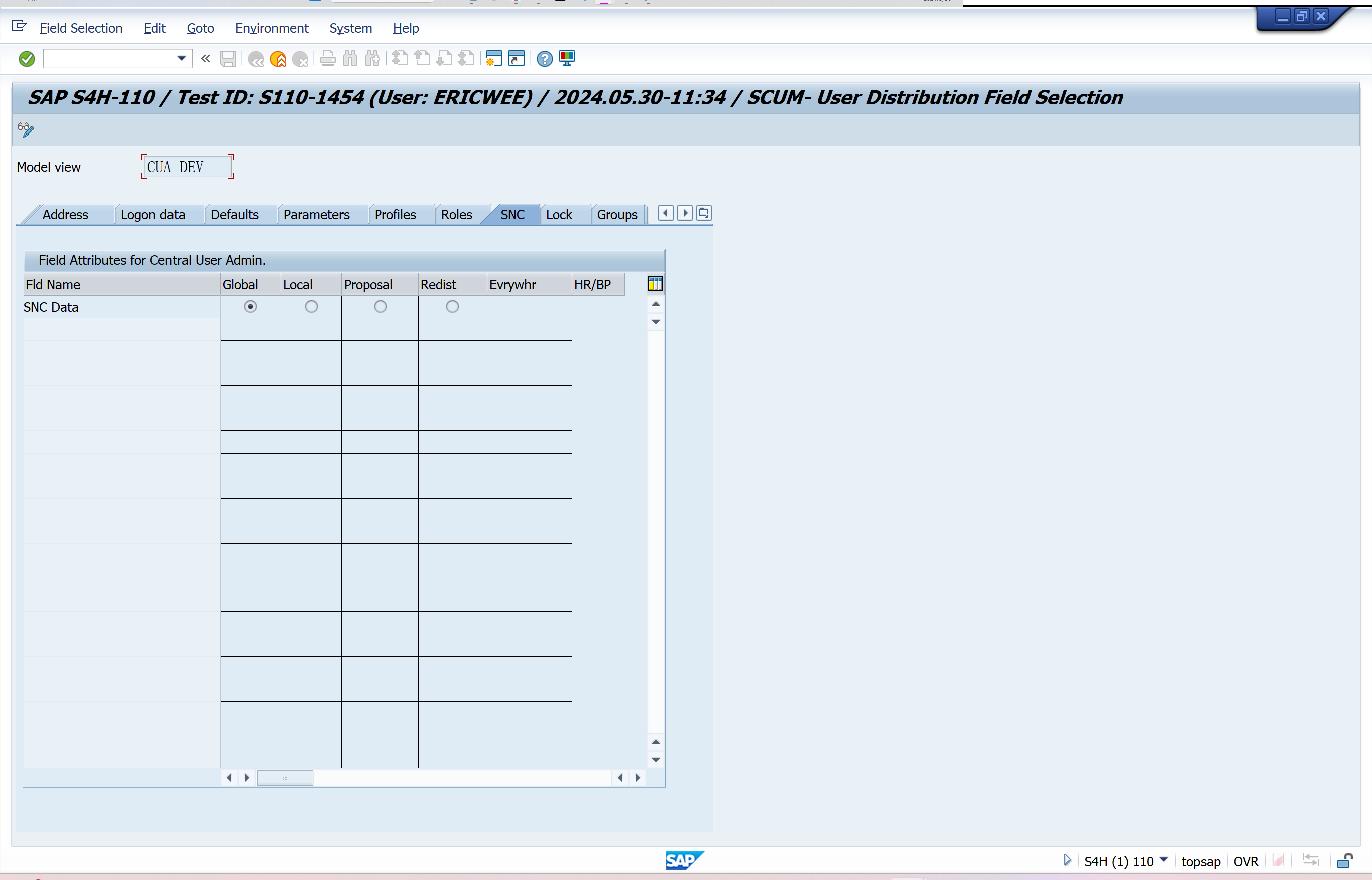Click the Global column header
This screenshot has height=880, width=1372.
click(x=241, y=284)
